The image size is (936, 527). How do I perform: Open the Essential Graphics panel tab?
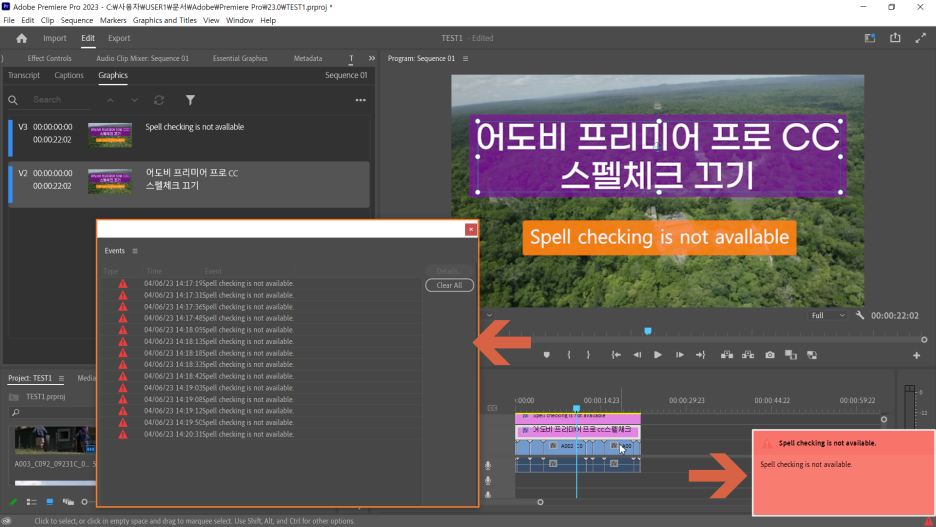(x=240, y=58)
